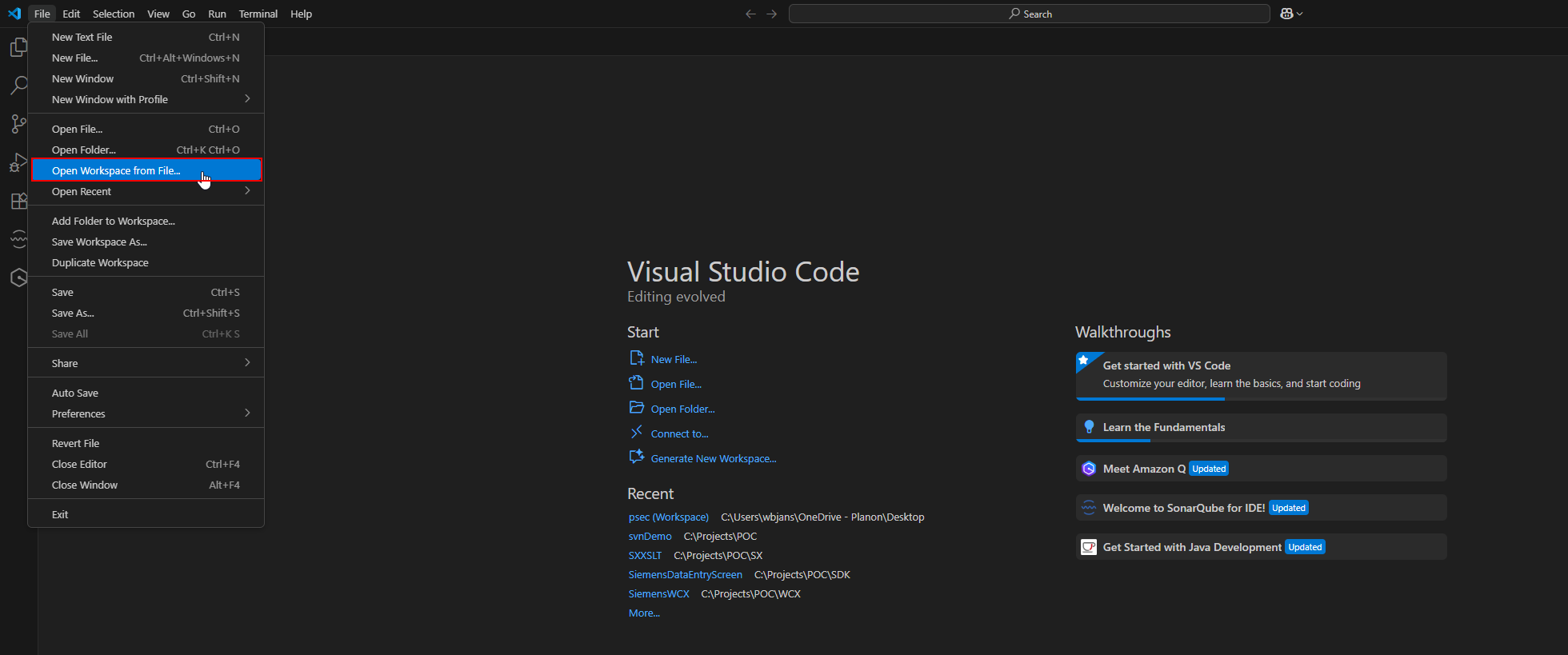Open the Terminal menu in menu bar
Screen dimensions: 1568x655
tap(258, 14)
